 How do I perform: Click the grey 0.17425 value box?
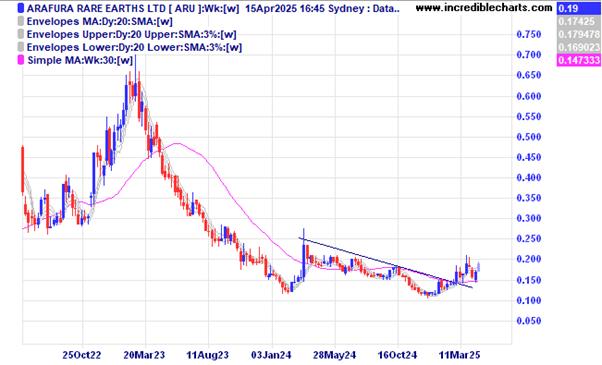[579, 21]
